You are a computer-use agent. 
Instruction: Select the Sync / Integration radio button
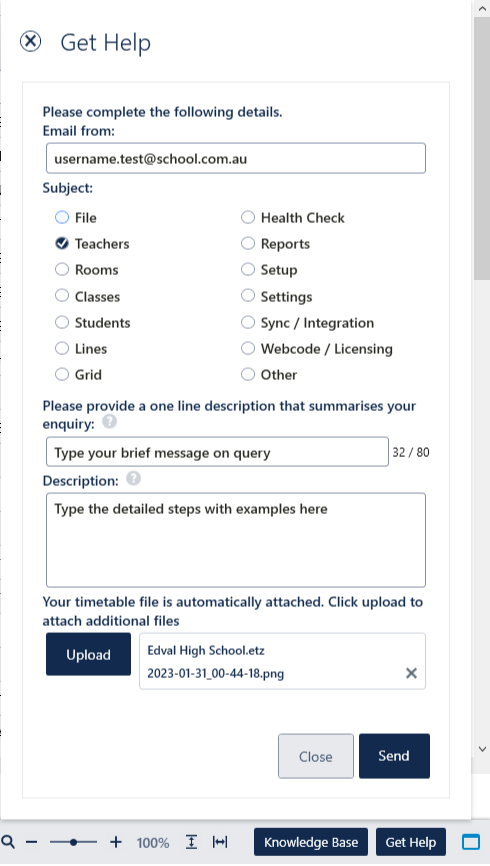[248, 323]
